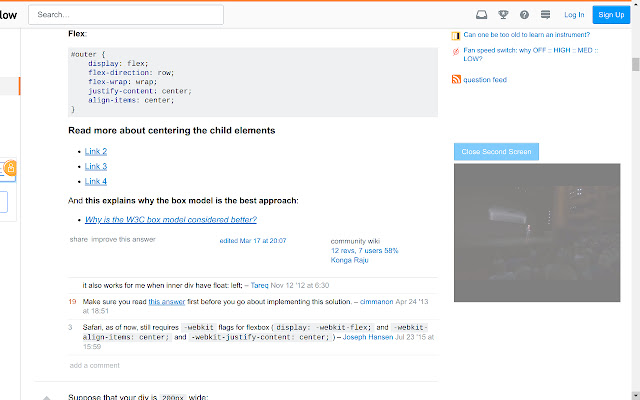Open the Stack Exchange site switcher icon
640x400 pixels.
click(x=545, y=15)
